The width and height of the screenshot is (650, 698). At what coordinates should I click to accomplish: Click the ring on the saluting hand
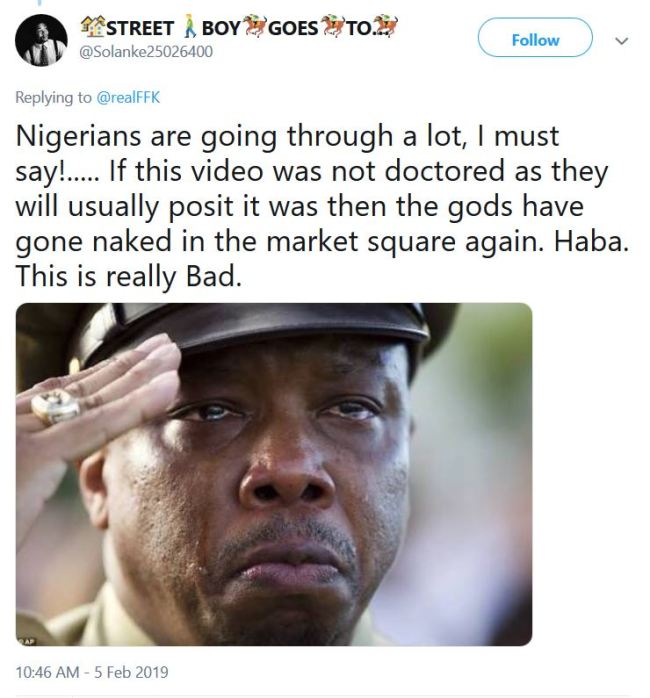[55, 407]
